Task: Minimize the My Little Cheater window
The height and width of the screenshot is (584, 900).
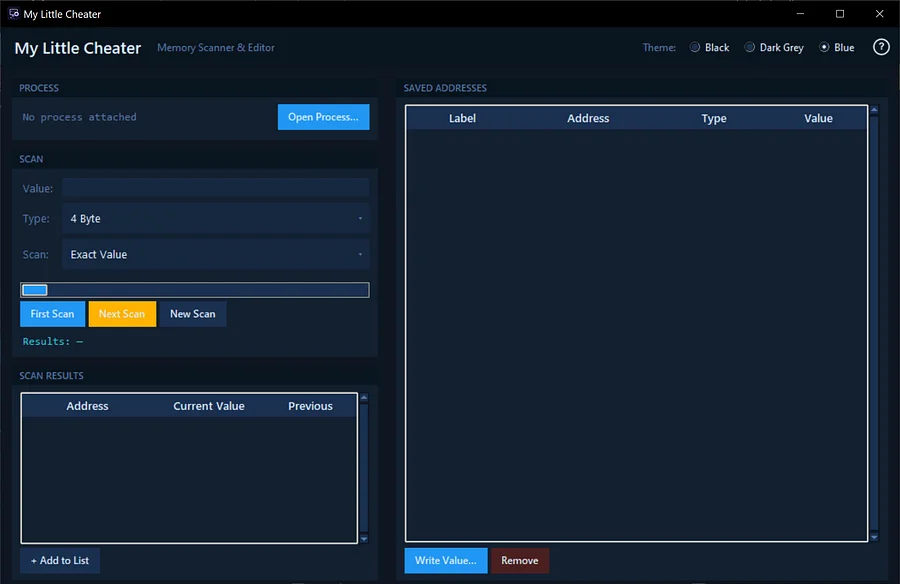Action: (800, 14)
